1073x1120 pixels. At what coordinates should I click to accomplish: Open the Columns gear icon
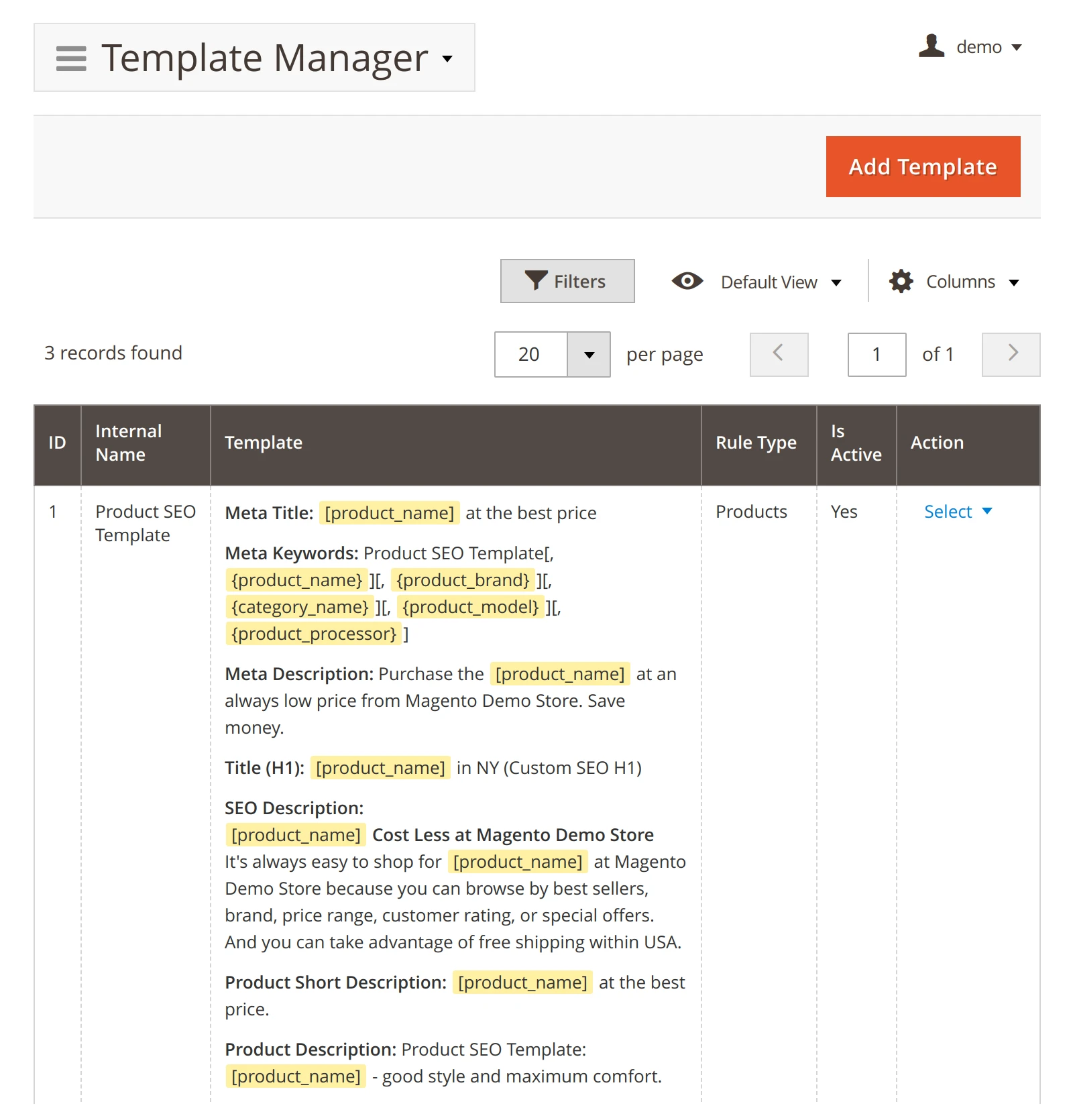pos(901,281)
